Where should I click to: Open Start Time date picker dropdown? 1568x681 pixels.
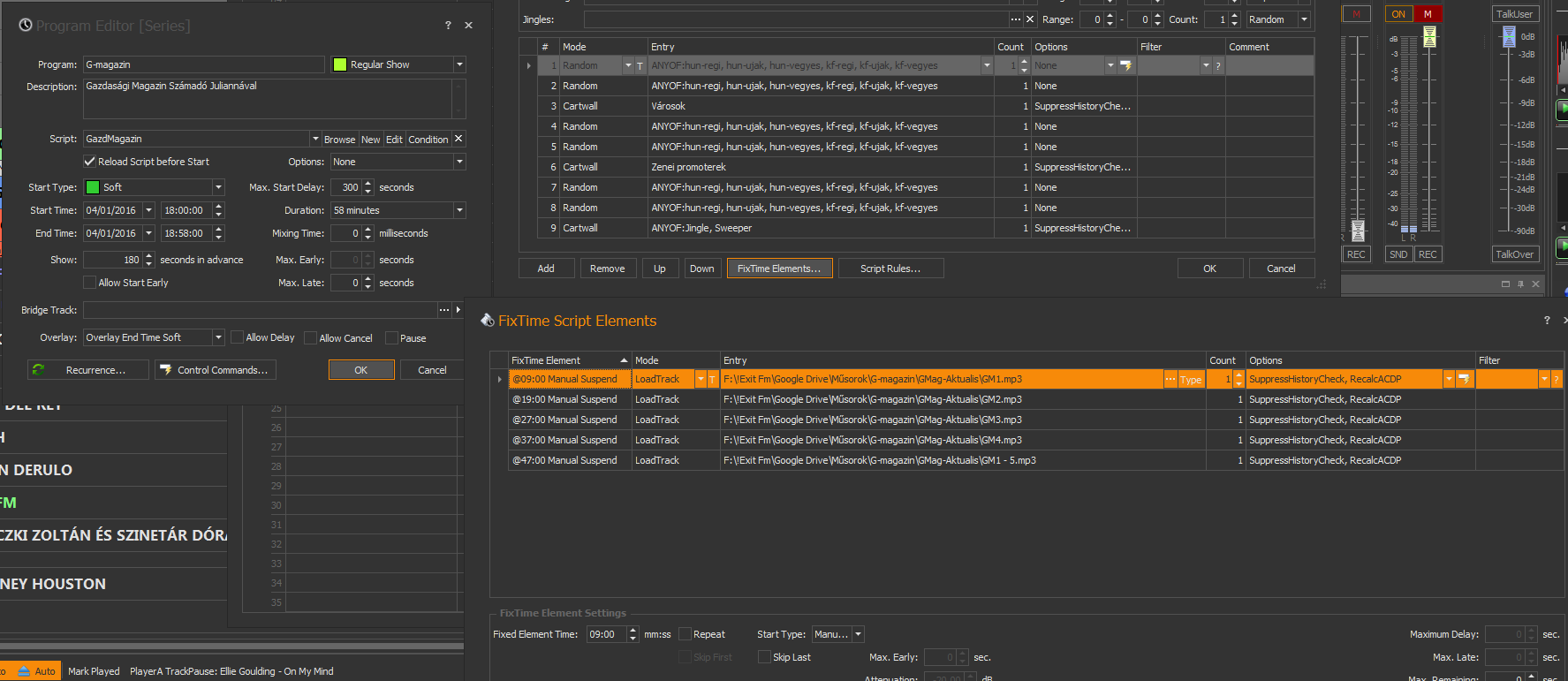[x=148, y=210]
